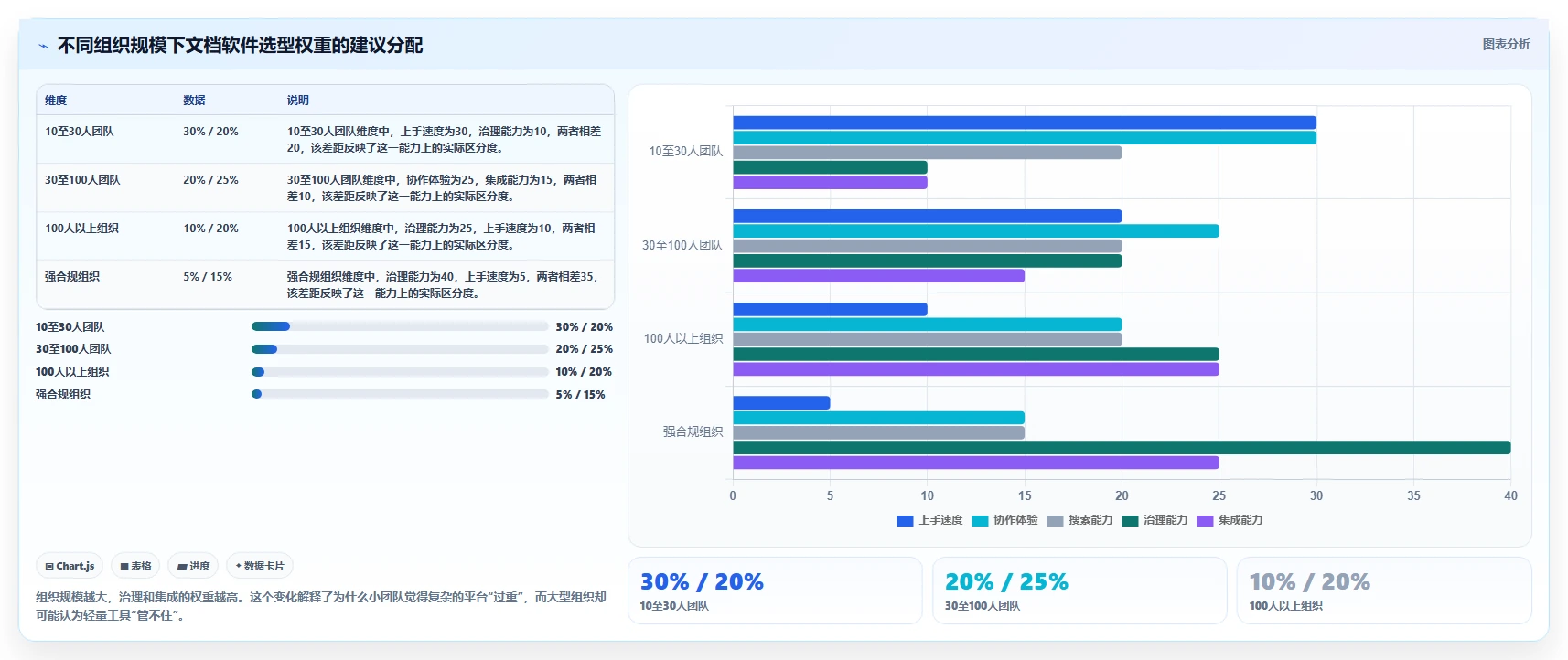This screenshot has width=1568, height=660.
Task: Click the 强合规组织 y-axis label
Action: 693,431
